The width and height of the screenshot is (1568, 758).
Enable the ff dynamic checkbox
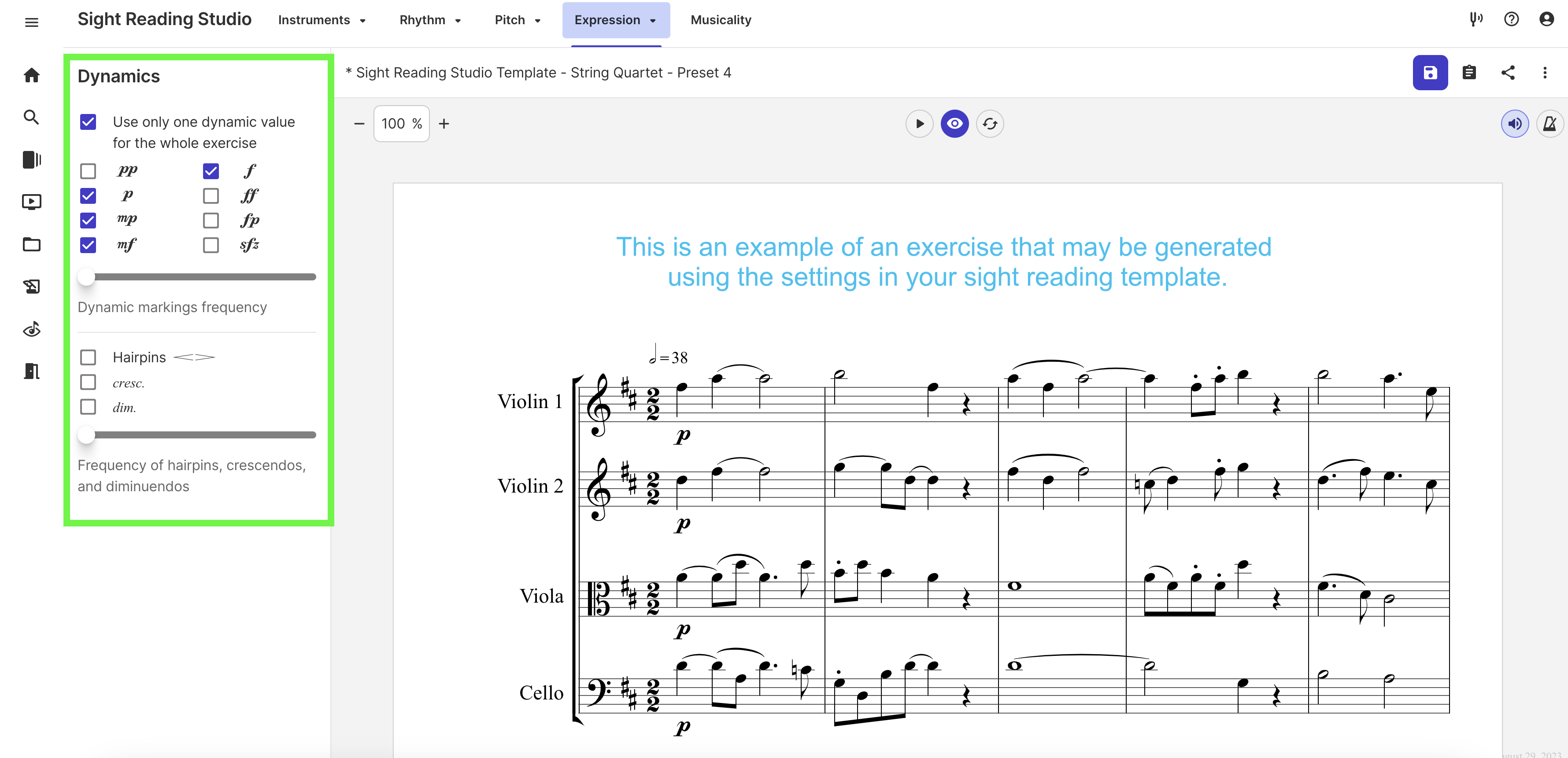[211, 196]
